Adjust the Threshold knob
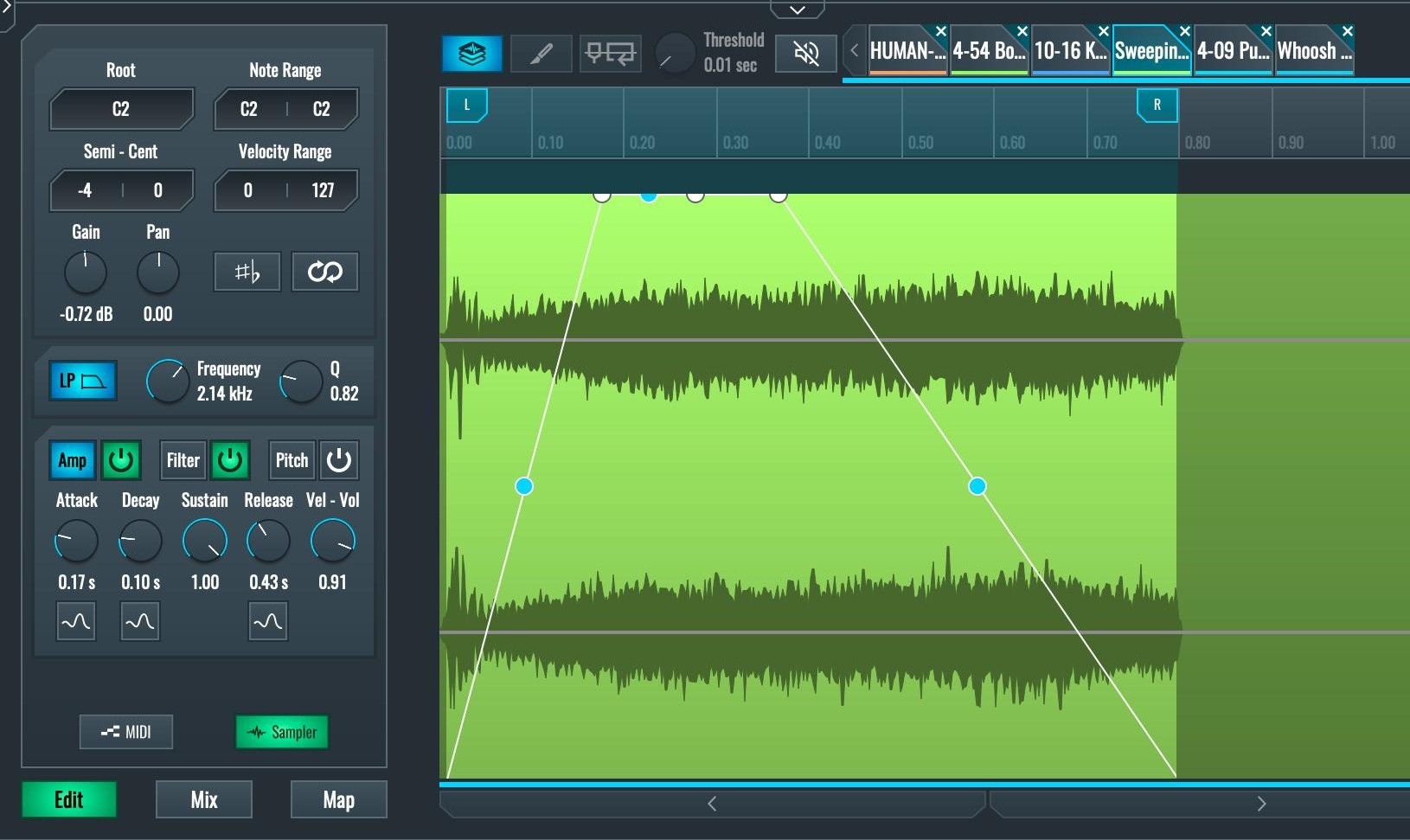The height and width of the screenshot is (840, 1410). 675,54
